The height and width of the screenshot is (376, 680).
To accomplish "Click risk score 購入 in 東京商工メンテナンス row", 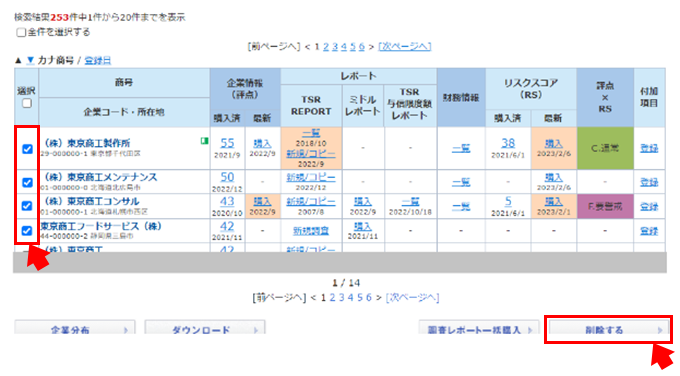I will tap(553, 177).
